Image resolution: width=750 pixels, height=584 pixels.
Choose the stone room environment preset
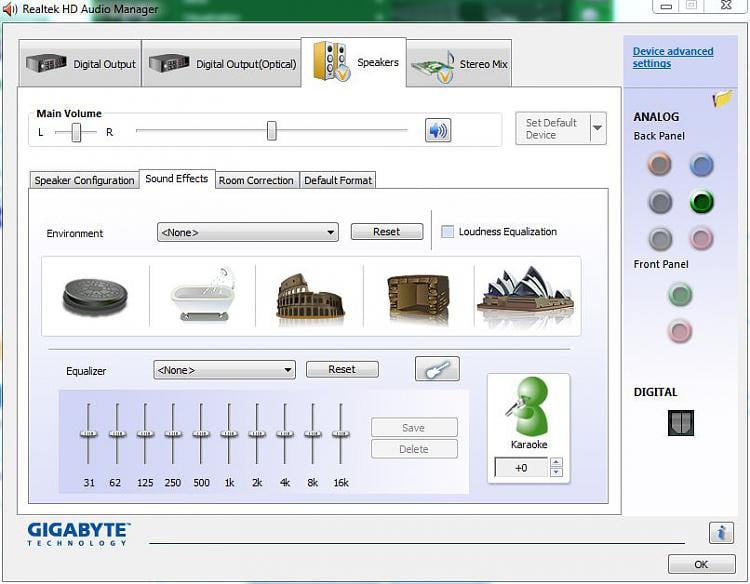pyautogui.click(x=419, y=297)
